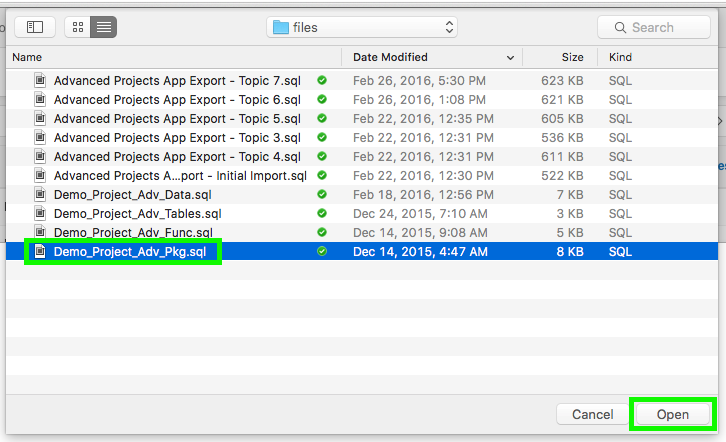Click date Dec 14, 2015, 4:47 AM
The width and height of the screenshot is (726, 442).
(420, 251)
